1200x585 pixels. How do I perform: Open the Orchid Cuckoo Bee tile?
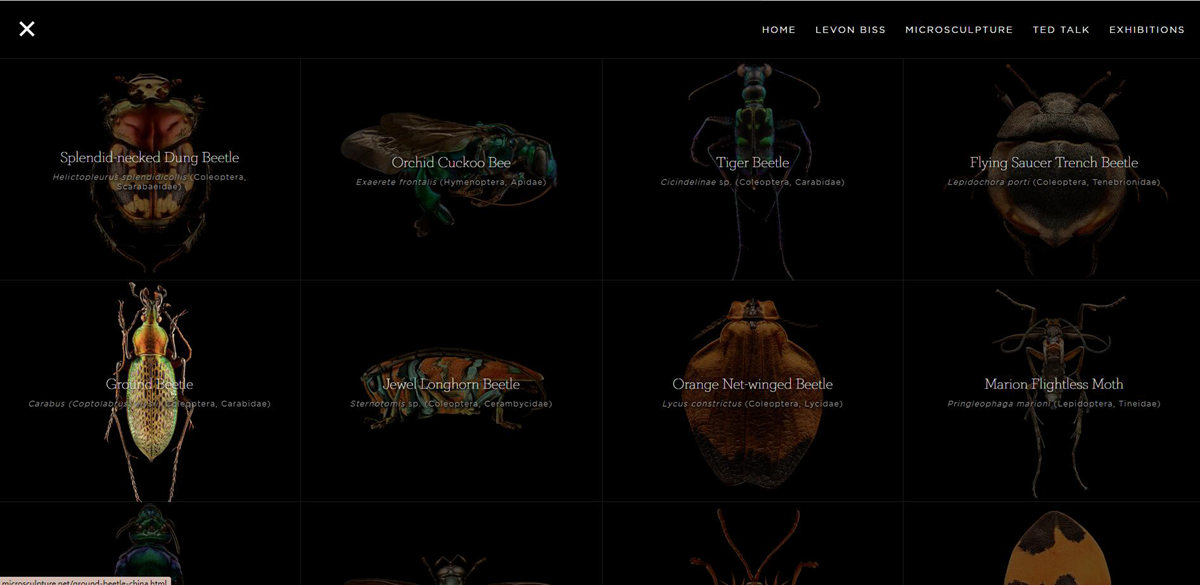(451, 169)
